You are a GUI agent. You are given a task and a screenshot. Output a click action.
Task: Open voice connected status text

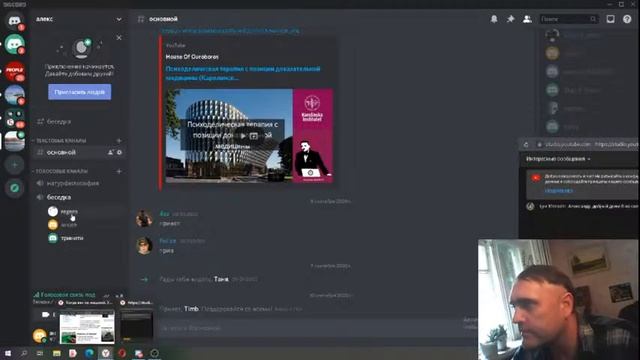coord(65,294)
